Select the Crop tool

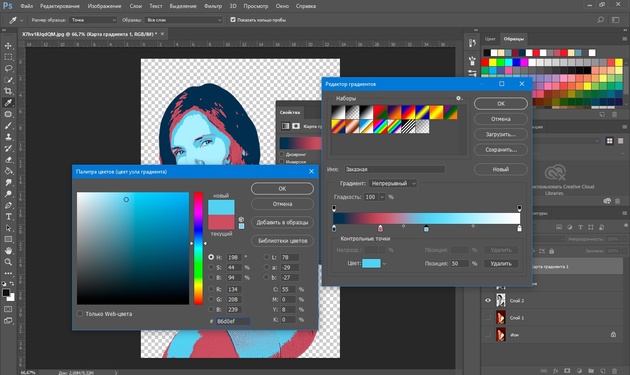8,91
